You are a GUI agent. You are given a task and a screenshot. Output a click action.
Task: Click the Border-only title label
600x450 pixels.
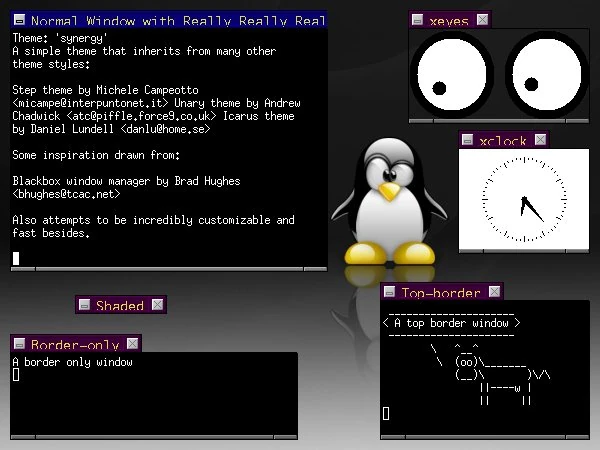point(75,344)
